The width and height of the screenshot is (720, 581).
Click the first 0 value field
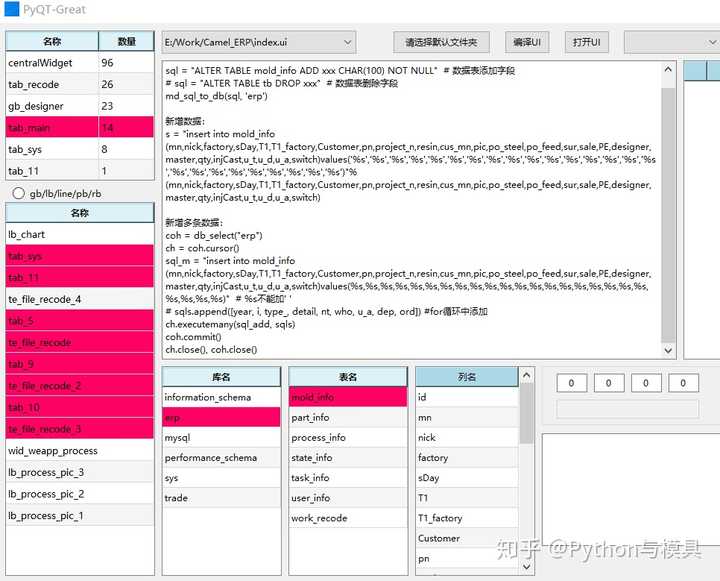coord(572,383)
